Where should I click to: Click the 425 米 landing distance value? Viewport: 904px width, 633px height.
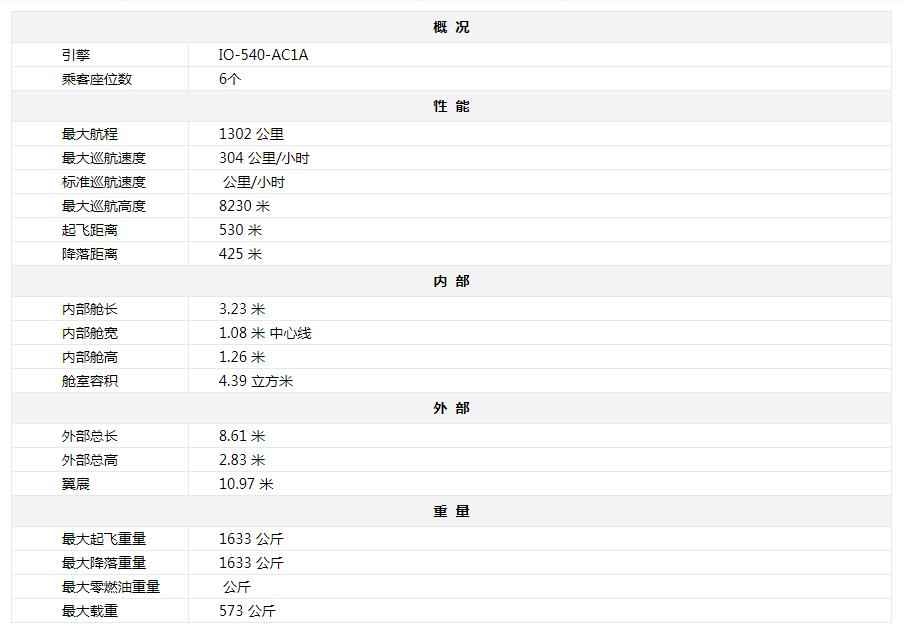point(240,254)
